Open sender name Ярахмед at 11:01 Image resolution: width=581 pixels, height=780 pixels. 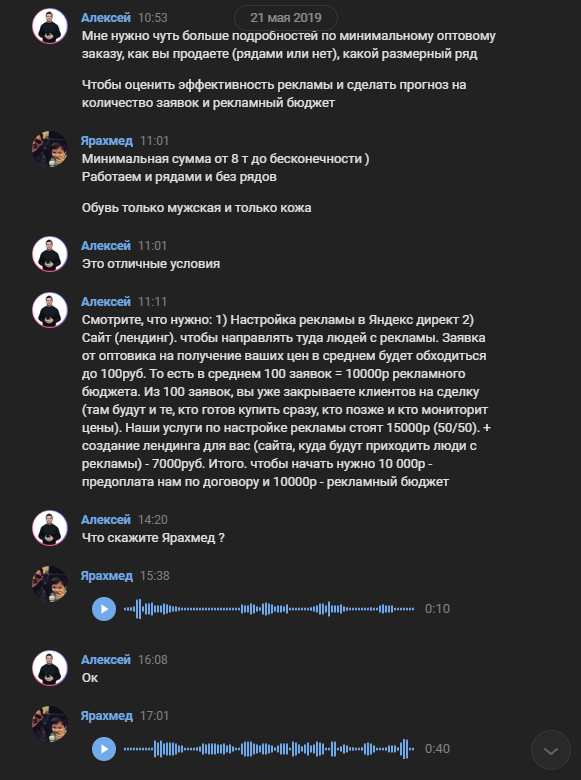[x=107, y=141]
